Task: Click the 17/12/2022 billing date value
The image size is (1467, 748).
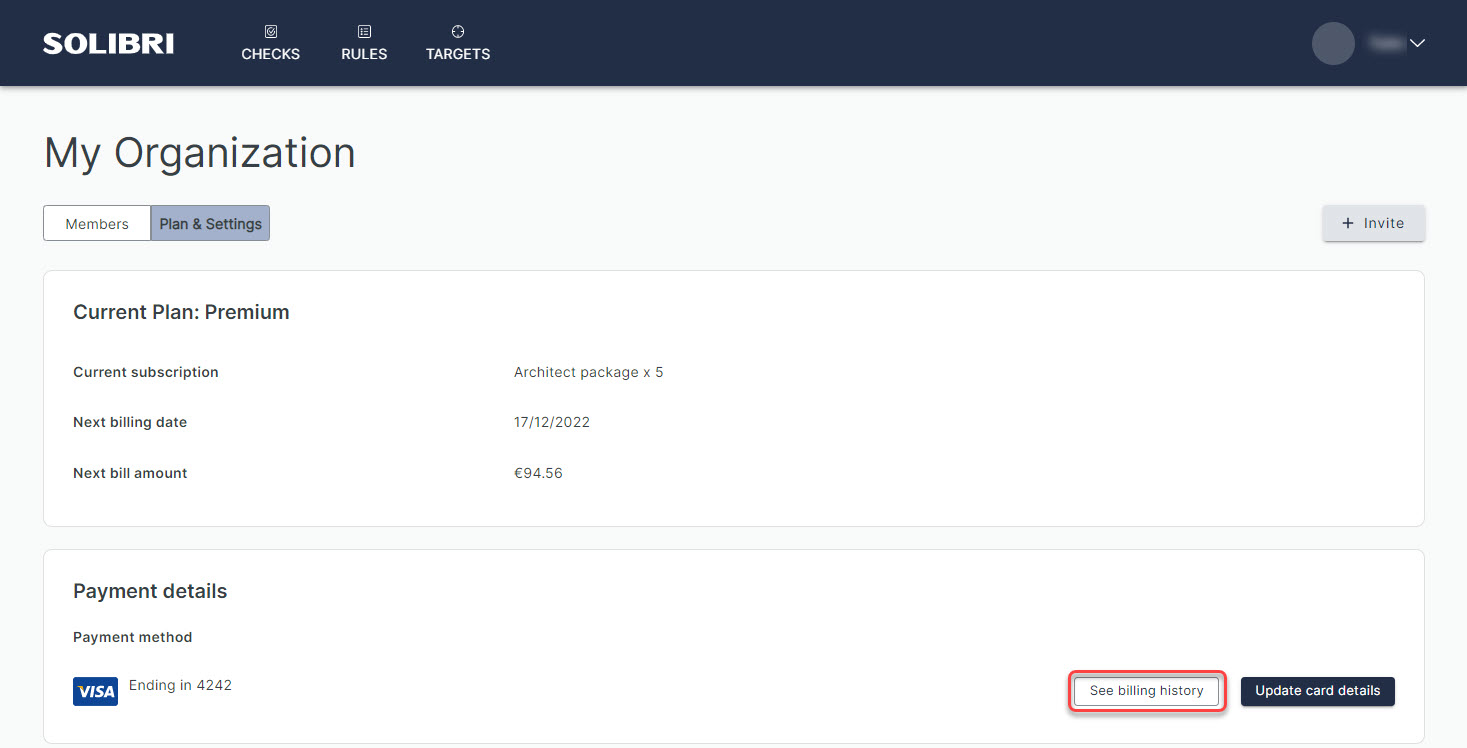Action: pos(552,422)
